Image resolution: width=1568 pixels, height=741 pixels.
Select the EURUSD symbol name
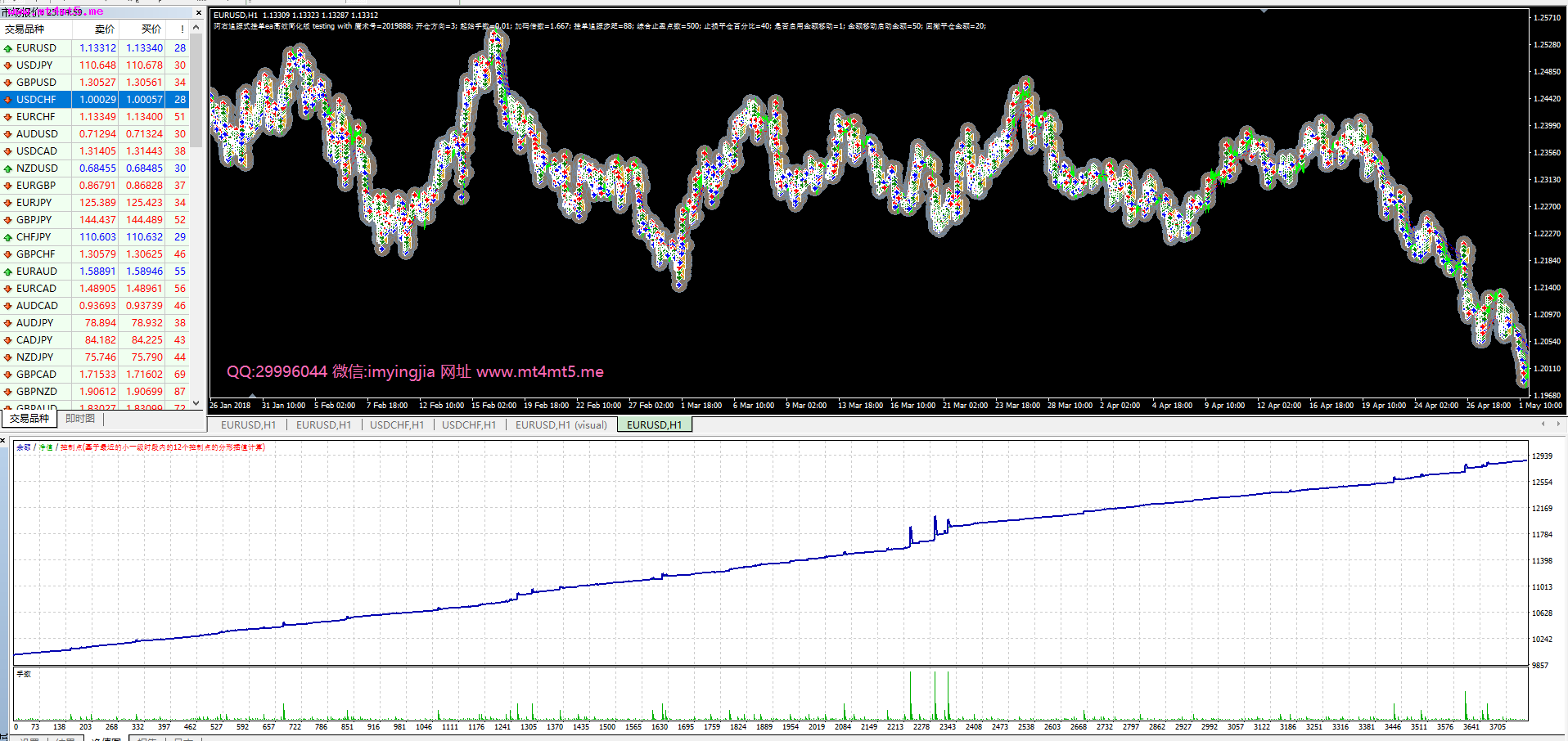coord(36,48)
